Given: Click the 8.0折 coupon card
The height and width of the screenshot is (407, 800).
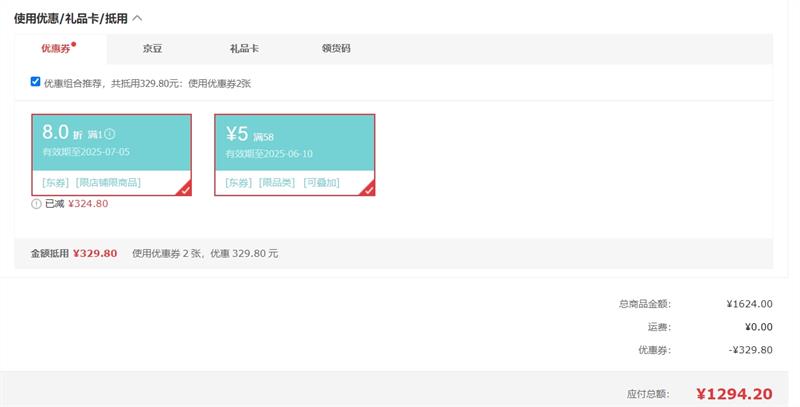Looking at the screenshot, I should (x=110, y=145).
